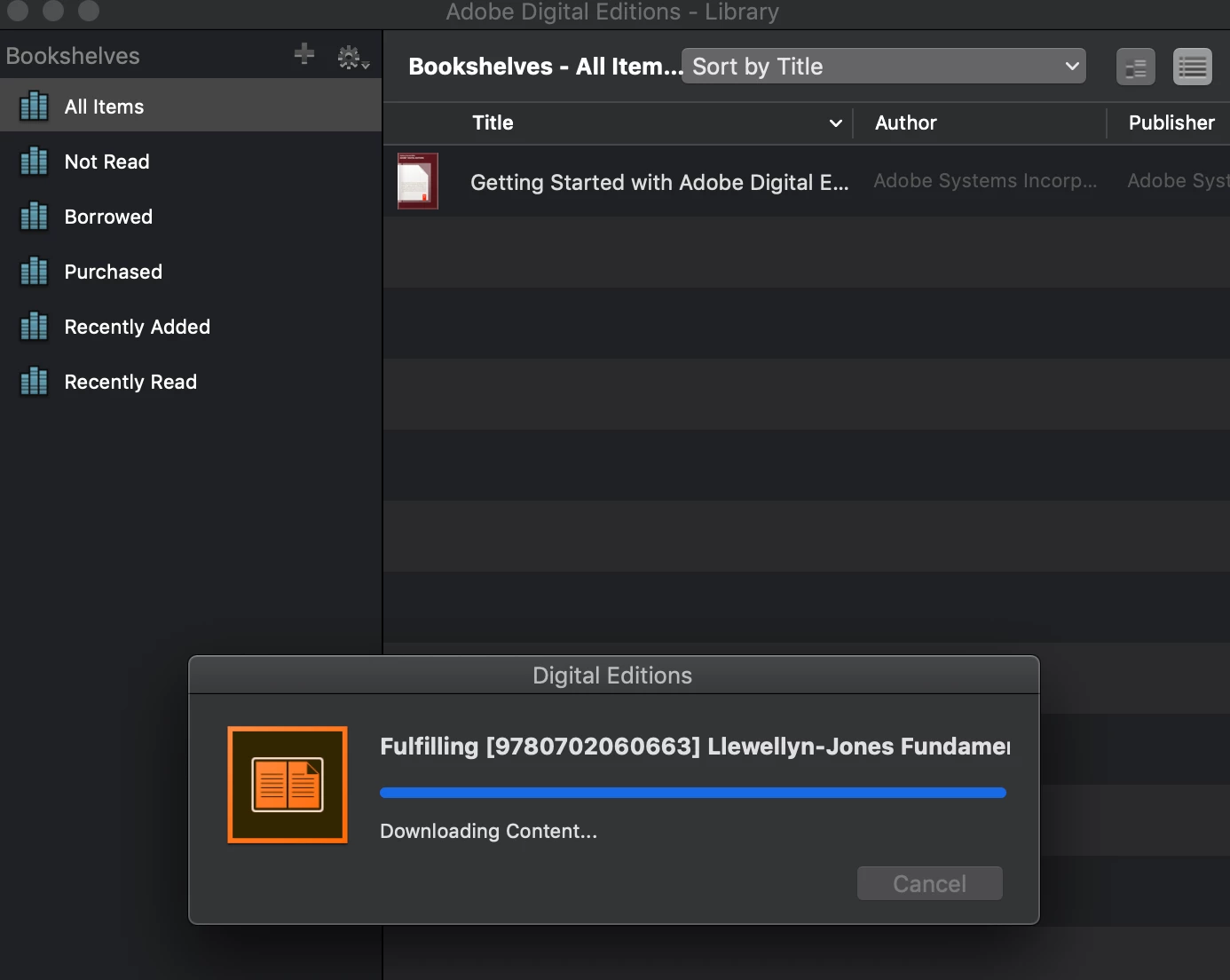Select the Recently Read shelf label
The height and width of the screenshot is (980, 1230).
pyautogui.click(x=130, y=382)
